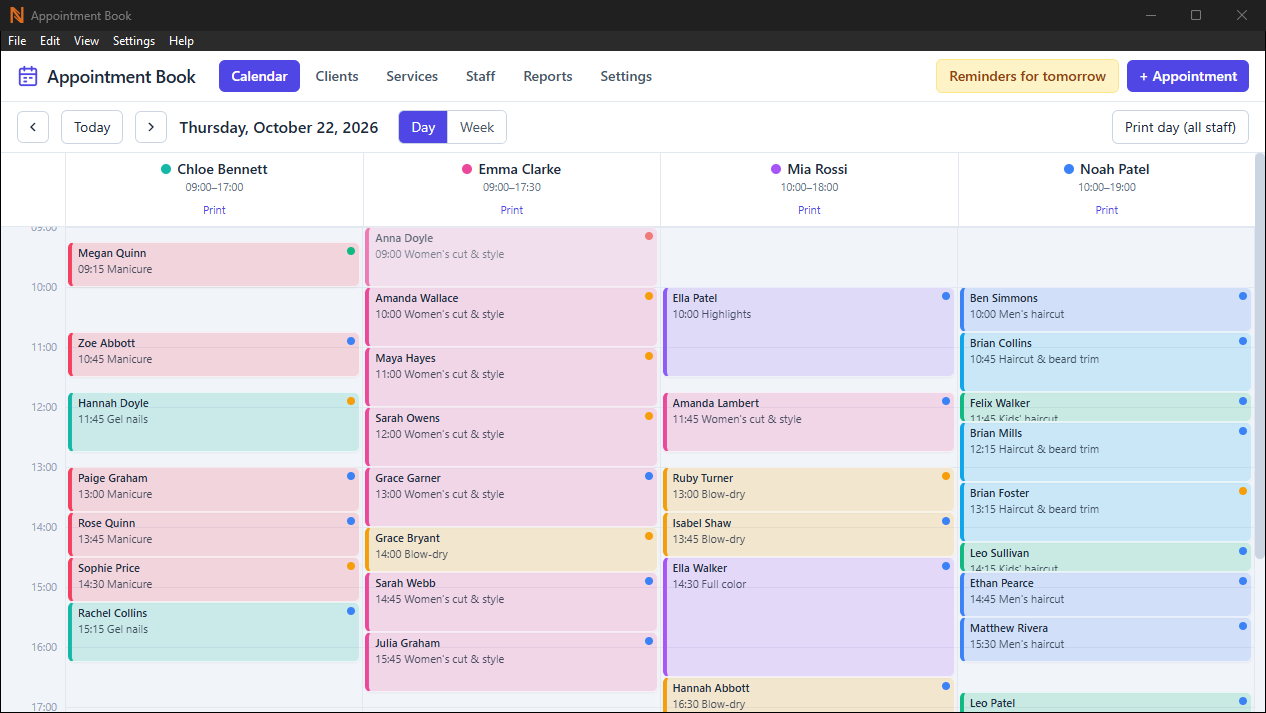Screen dimensions: 1266x713
Task: Click Mia Rossi's purple color dot
Action: [776, 169]
